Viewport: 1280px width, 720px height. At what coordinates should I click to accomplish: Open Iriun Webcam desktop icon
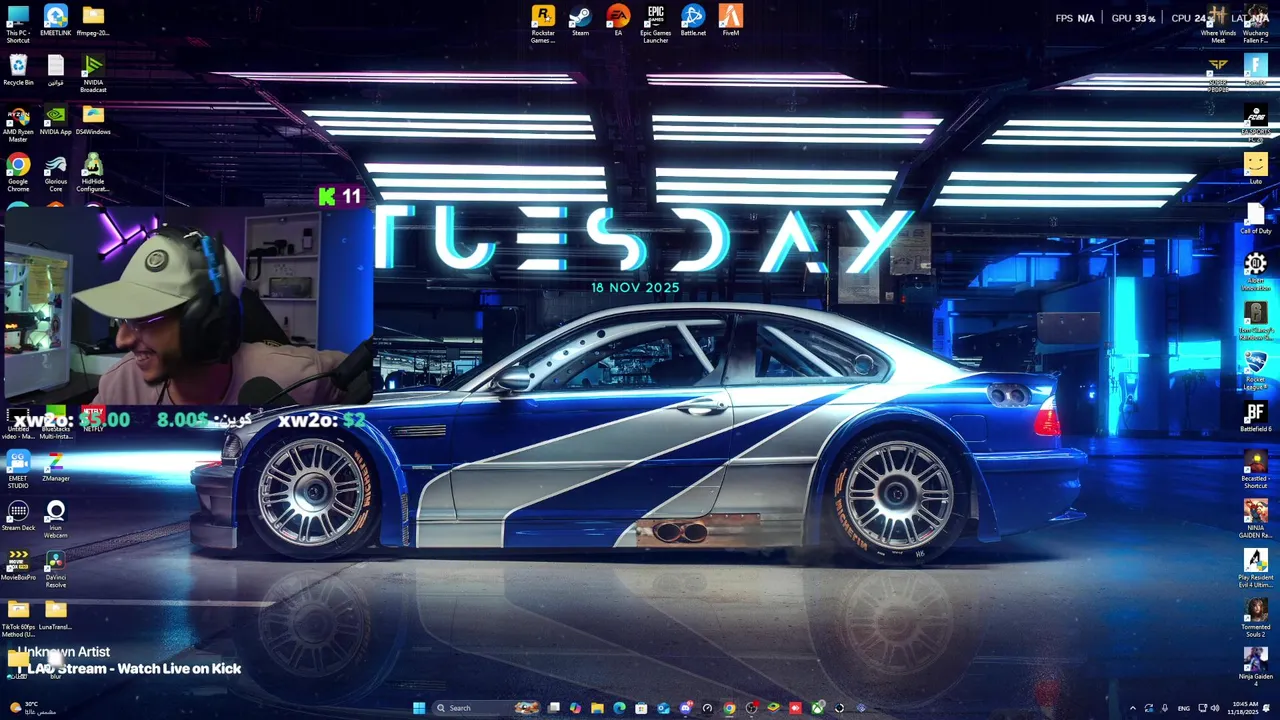[x=55, y=520]
